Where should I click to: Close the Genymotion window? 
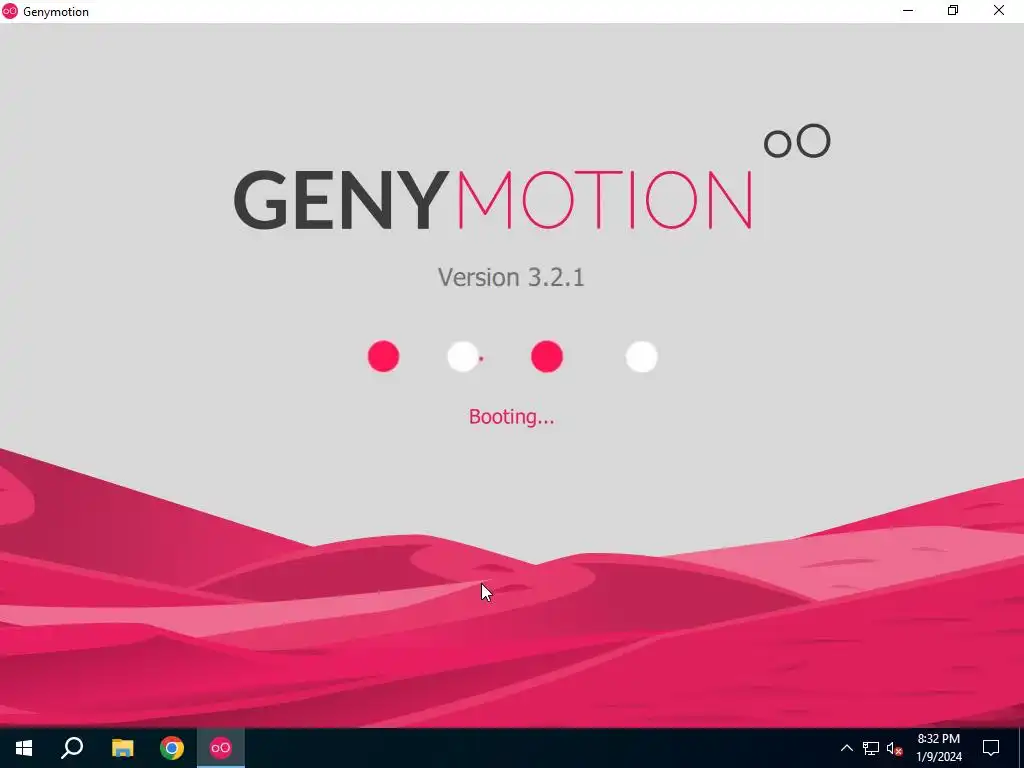coord(999,11)
